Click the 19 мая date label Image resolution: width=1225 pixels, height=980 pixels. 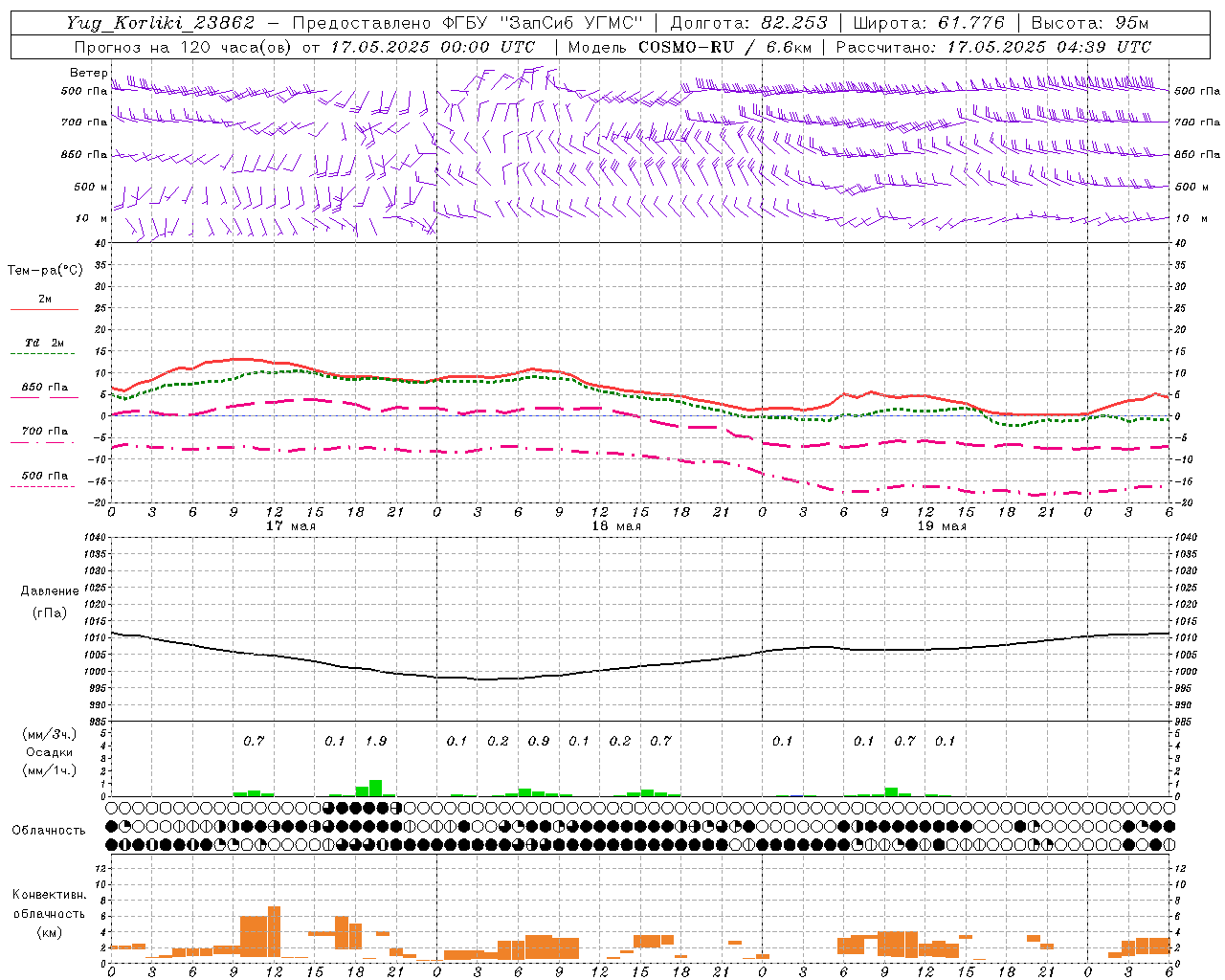coord(942,526)
